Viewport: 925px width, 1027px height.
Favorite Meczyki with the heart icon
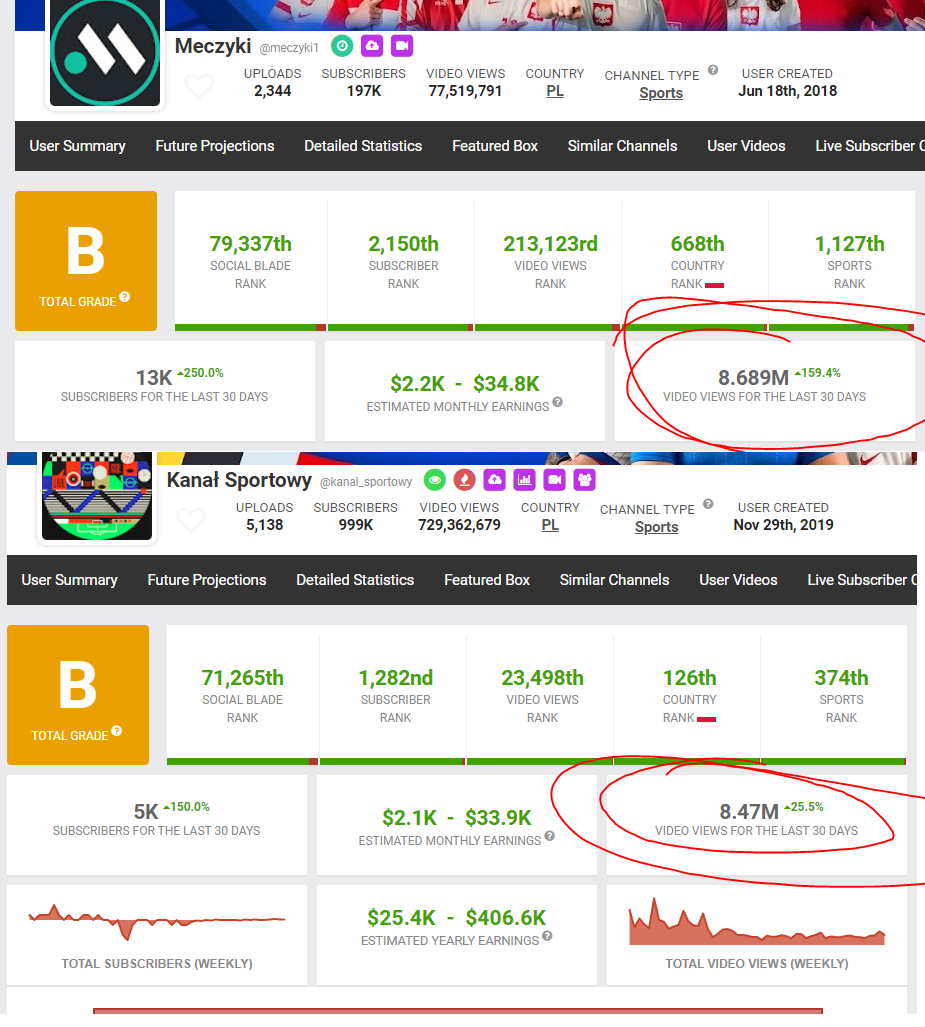[199, 86]
